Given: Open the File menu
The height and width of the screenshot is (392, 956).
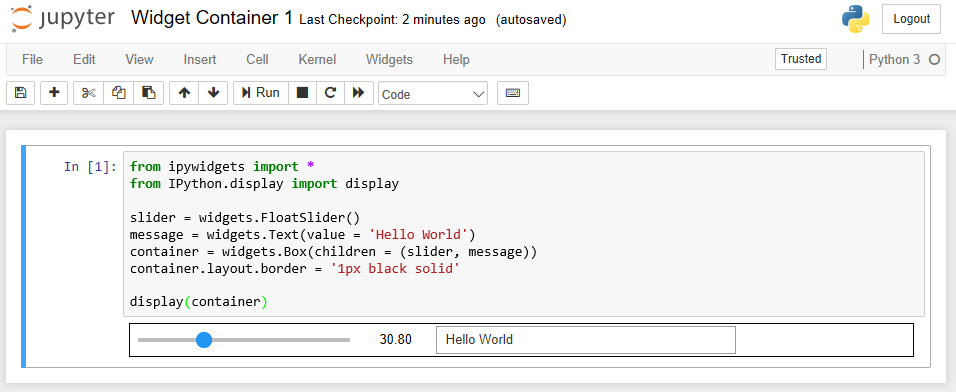Looking at the screenshot, I should click(x=32, y=60).
